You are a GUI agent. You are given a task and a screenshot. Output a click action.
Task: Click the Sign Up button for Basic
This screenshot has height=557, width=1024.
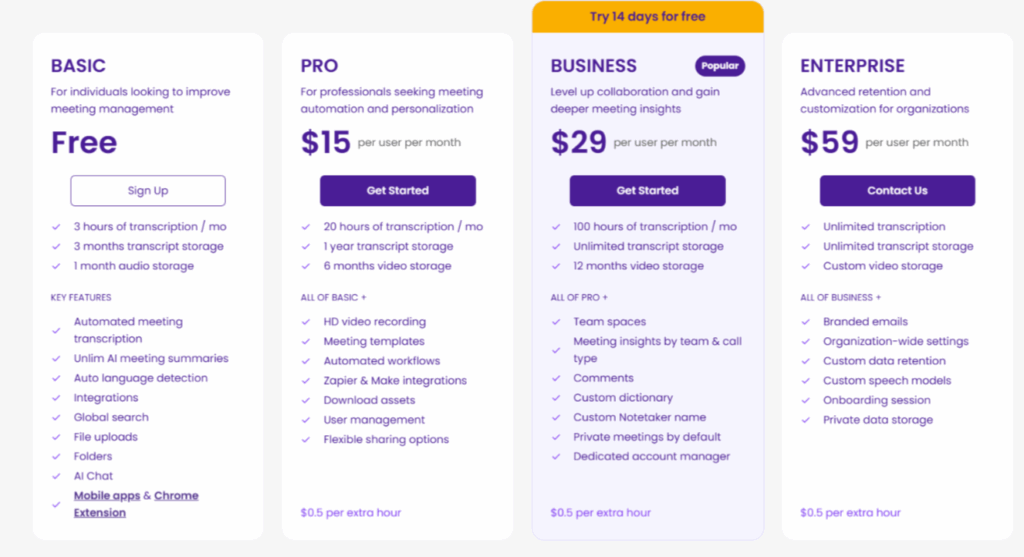[148, 191]
